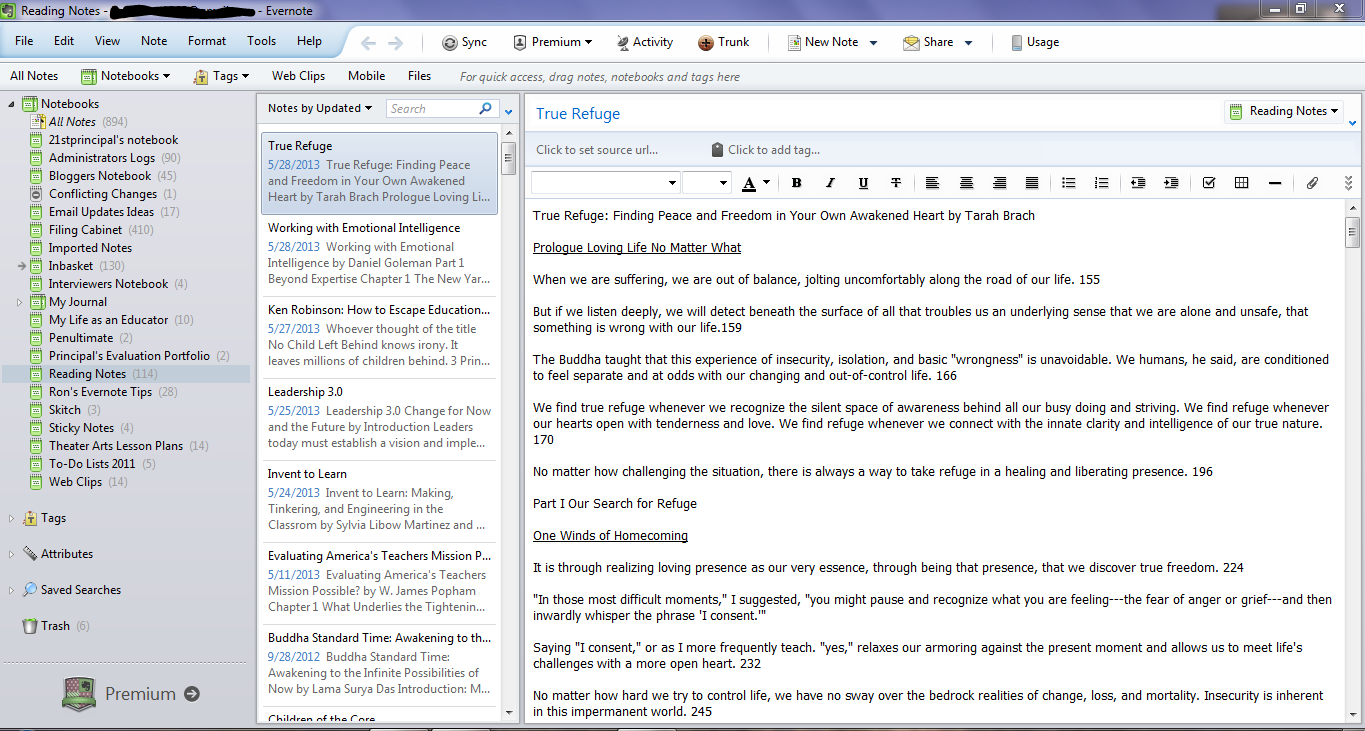Open the Format menu
Screen dimensions: 1365x731
click(x=207, y=41)
